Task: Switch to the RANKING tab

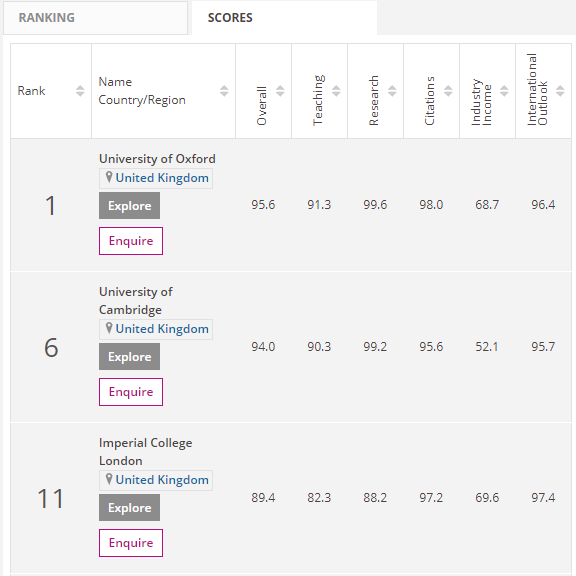Action: click(96, 18)
